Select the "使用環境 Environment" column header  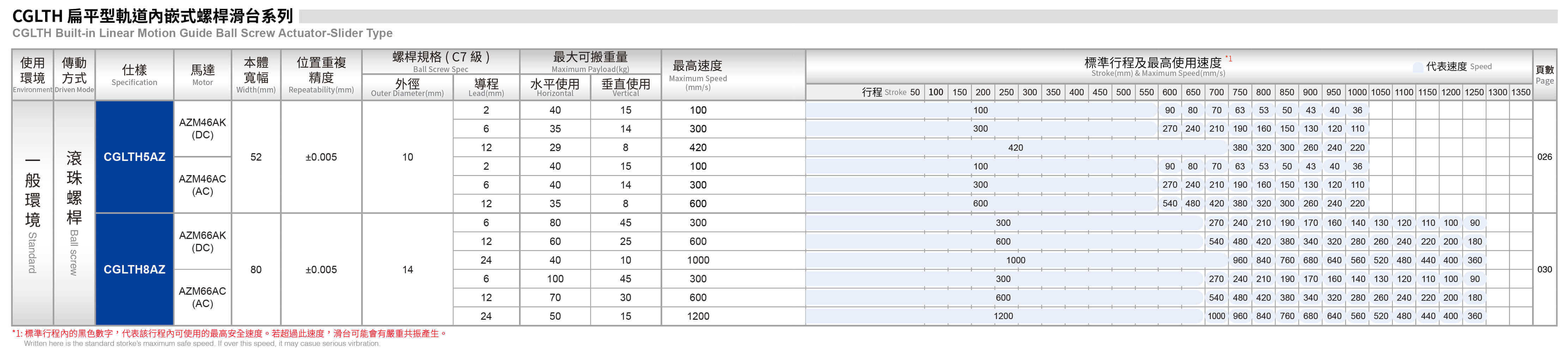[x=32, y=75]
